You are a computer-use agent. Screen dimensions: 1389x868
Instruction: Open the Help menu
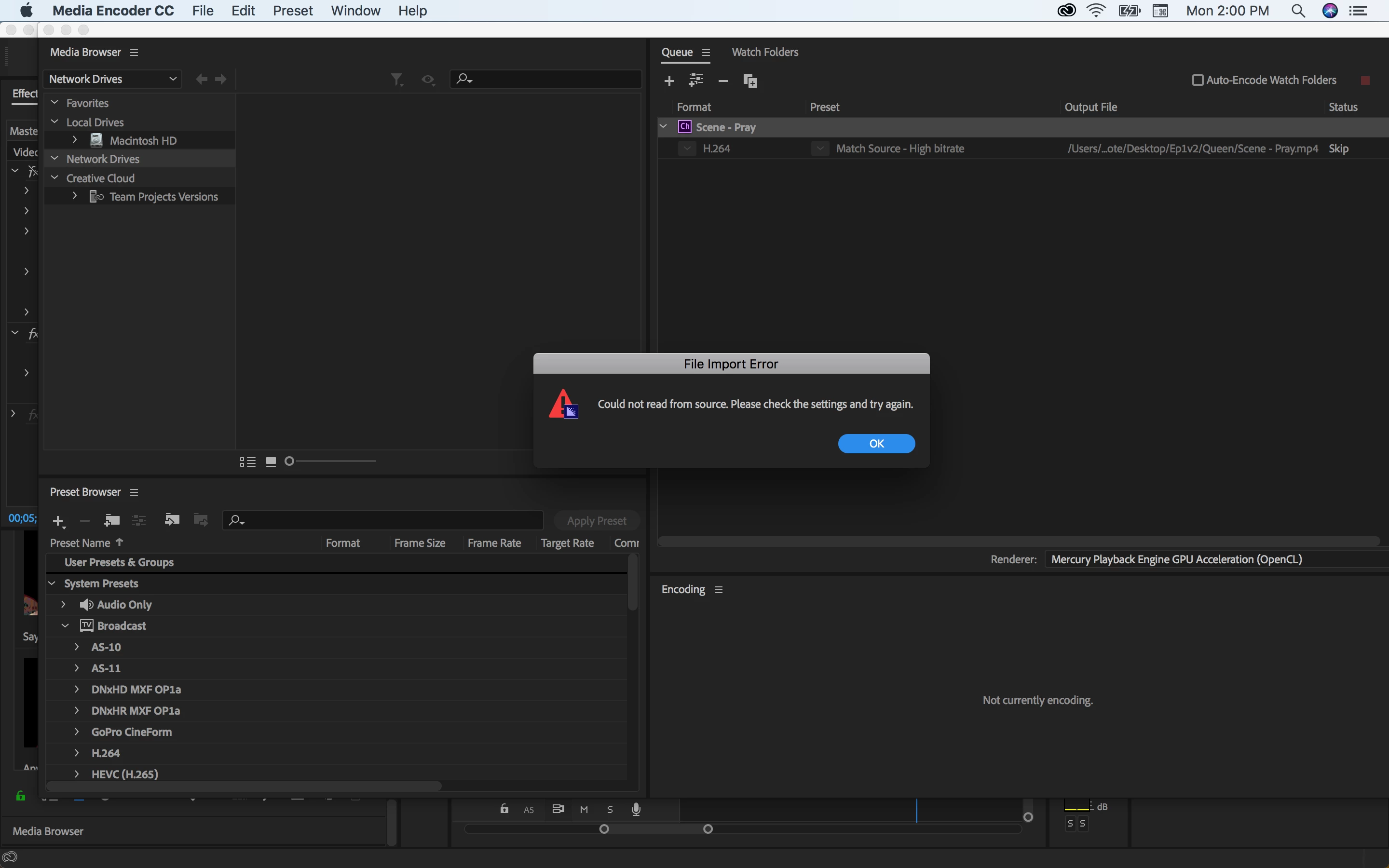pyautogui.click(x=413, y=11)
